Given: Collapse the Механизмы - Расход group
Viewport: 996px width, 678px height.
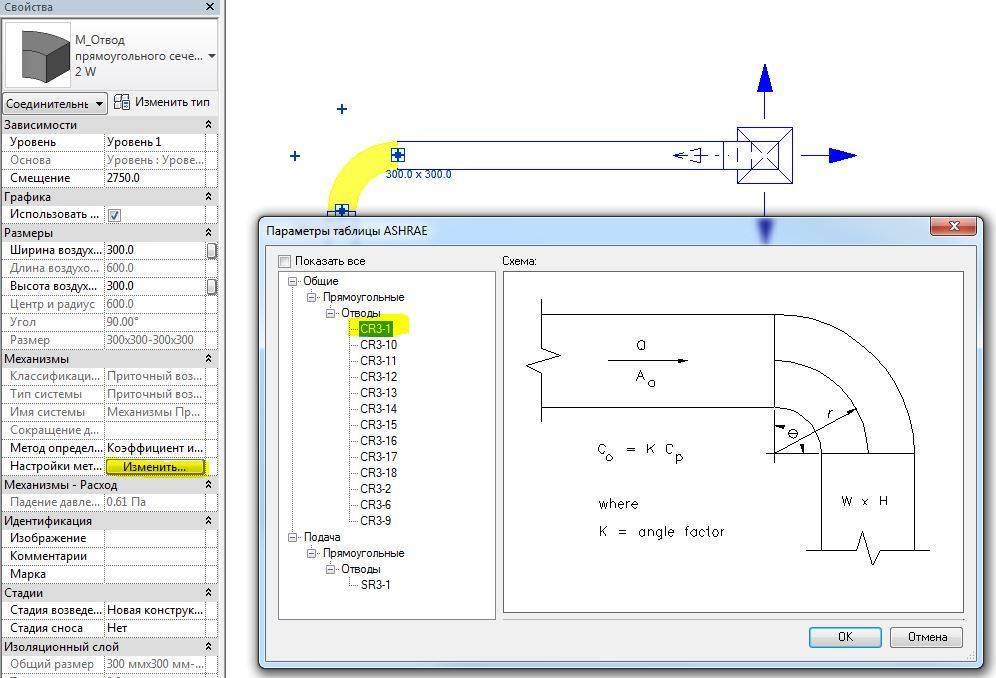Looking at the screenshot, I should (208, 484).
